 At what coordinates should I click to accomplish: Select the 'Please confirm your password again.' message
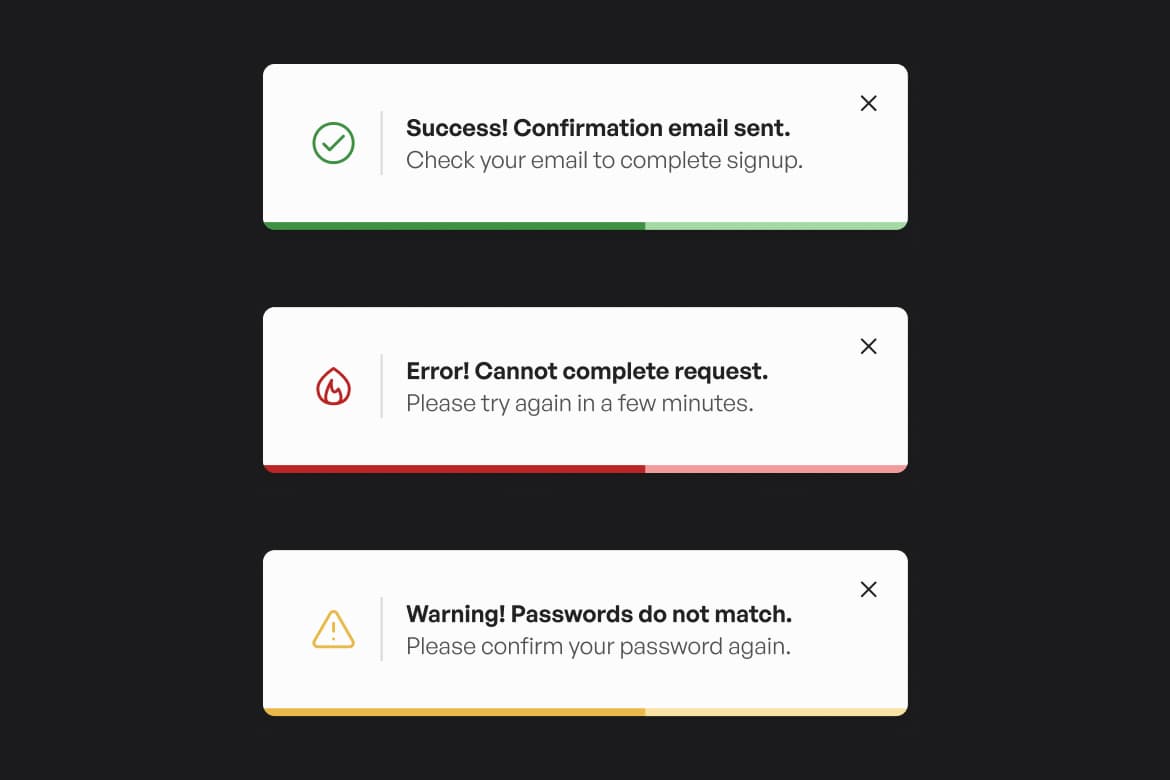(x=598, y=646)
